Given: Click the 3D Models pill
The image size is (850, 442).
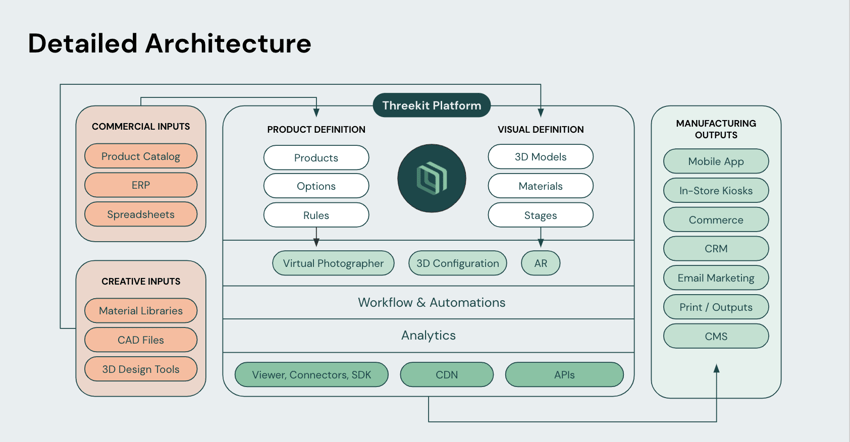Looking at the screenshot, I should point(540,157).
